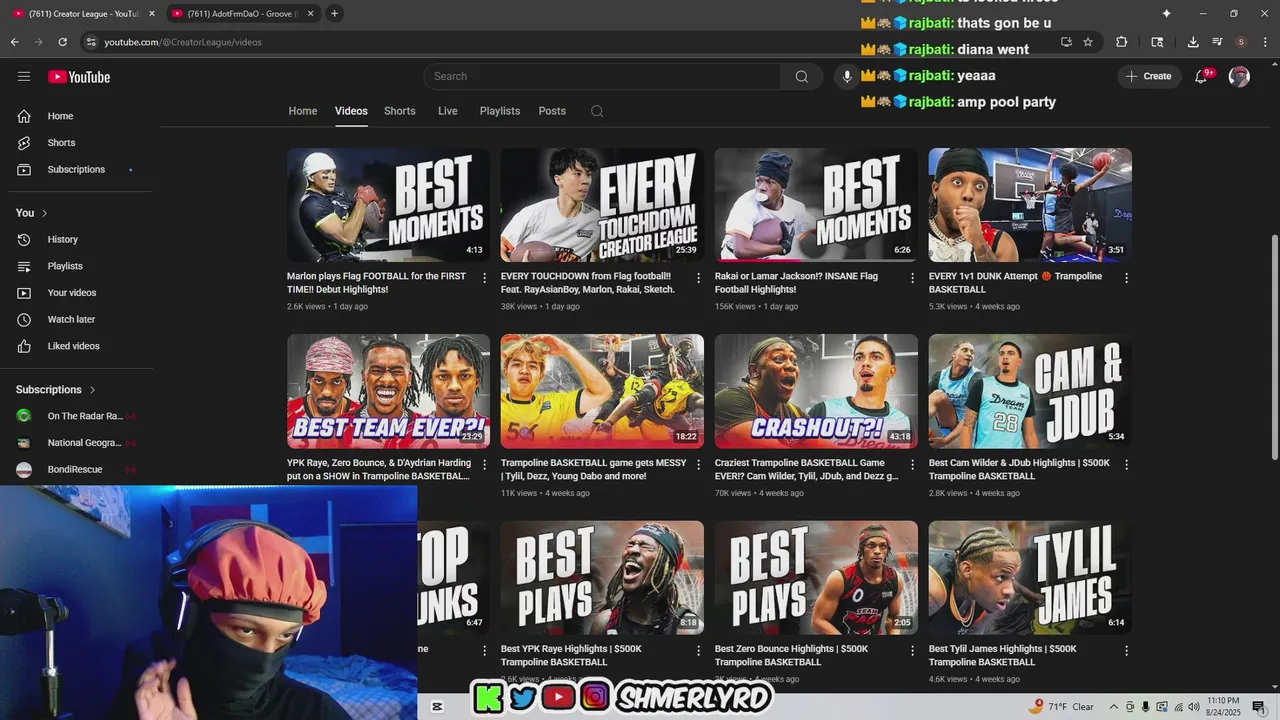Open the Windows notification center icon

pos(1259,707)
